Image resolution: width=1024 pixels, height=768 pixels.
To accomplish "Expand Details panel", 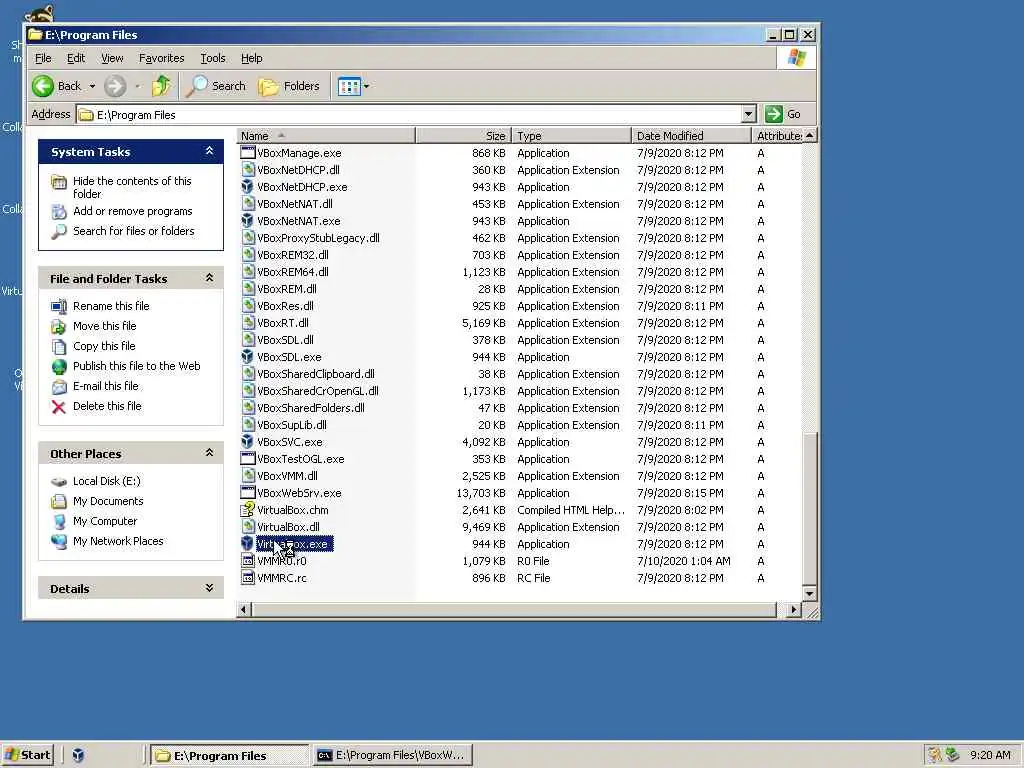I will tap(209, 588).
